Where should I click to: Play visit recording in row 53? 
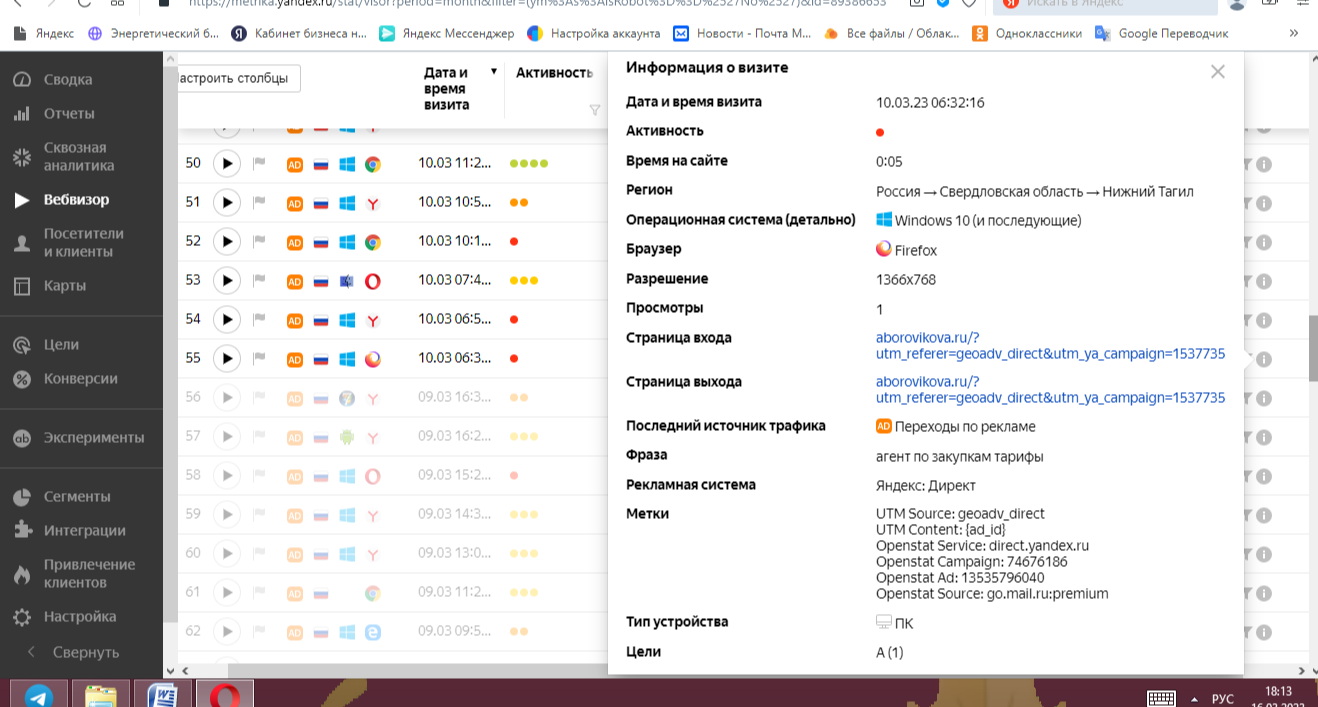tap(227, 281)
